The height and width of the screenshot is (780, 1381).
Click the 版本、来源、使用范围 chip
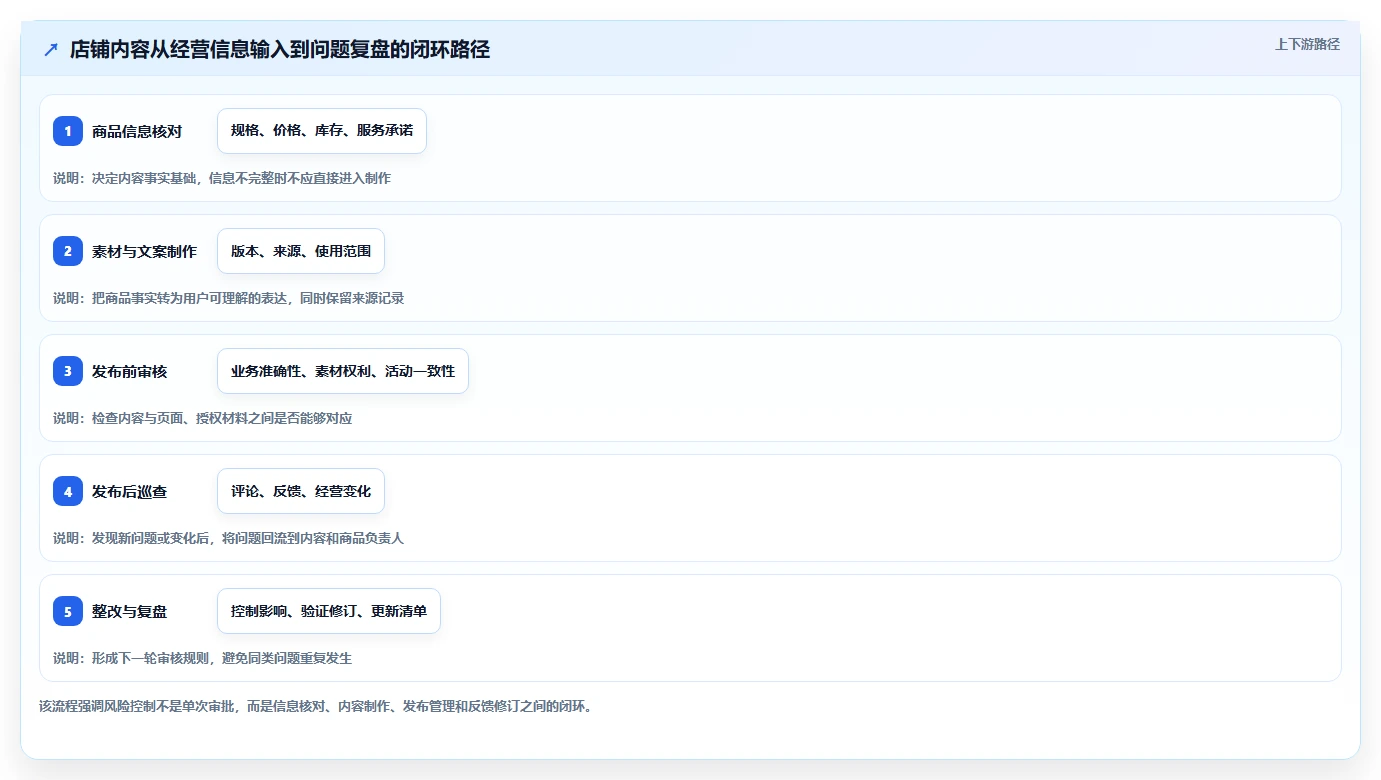coord(301,251)
